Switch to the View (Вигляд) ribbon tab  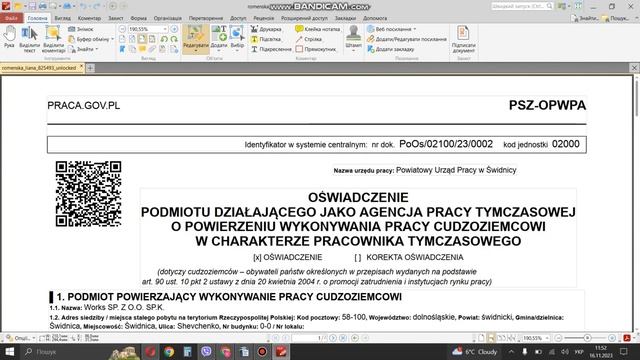[x=62, y=18]
